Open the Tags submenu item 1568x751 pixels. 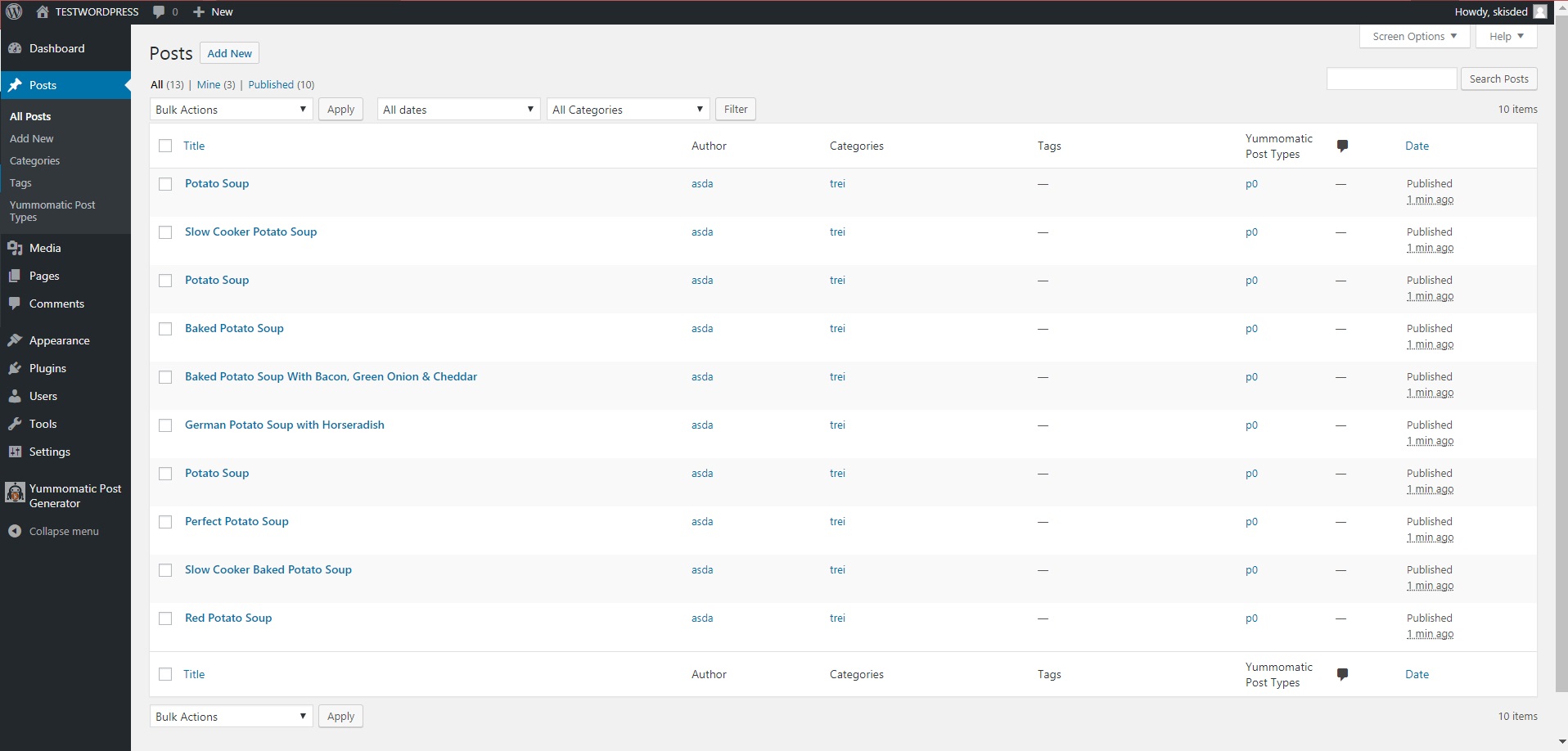pyautogui.click(x=20, y=182)
